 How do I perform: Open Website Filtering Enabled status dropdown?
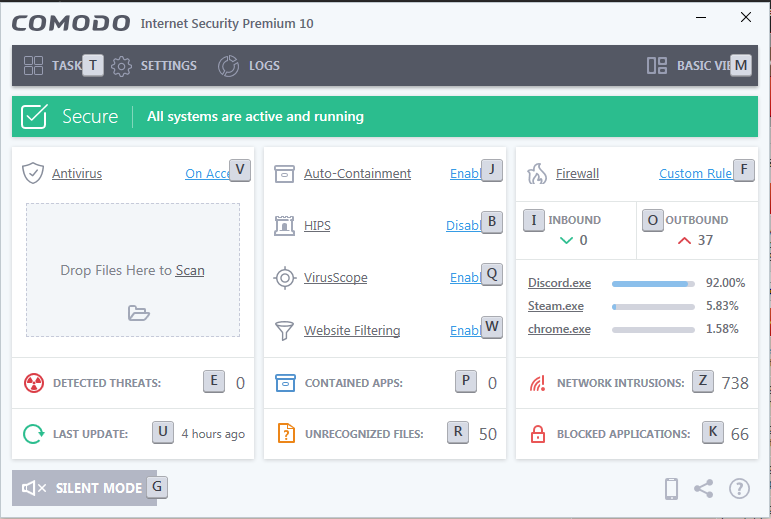tap(465, 331)
